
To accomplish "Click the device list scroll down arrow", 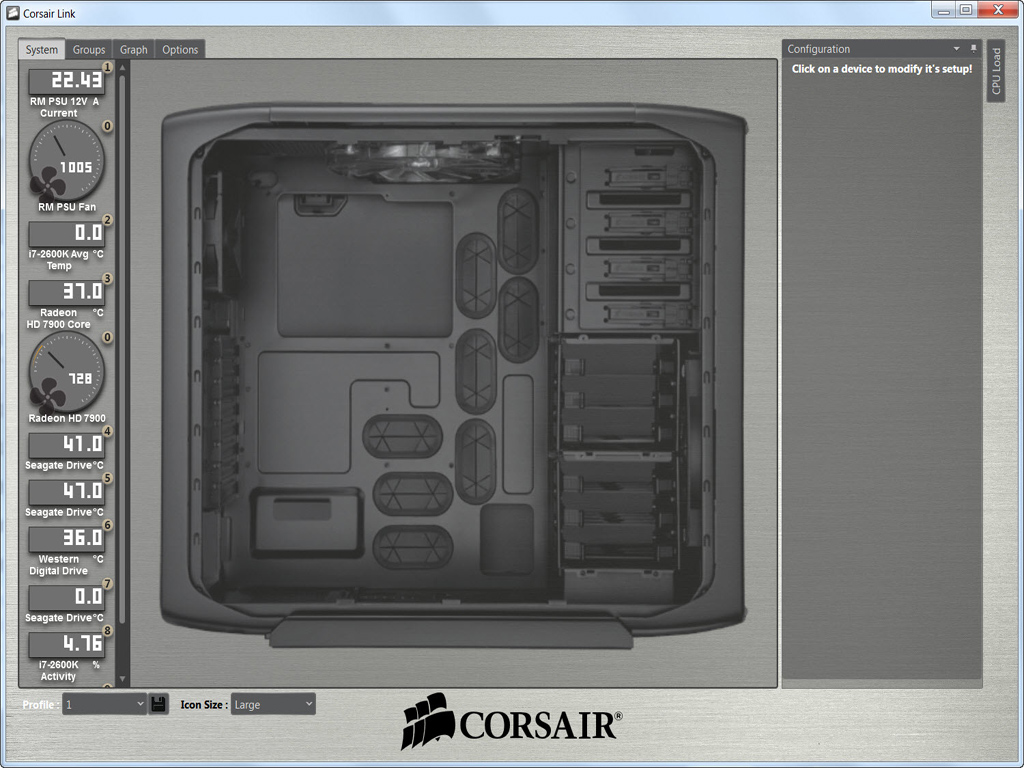I will (122, 679).
